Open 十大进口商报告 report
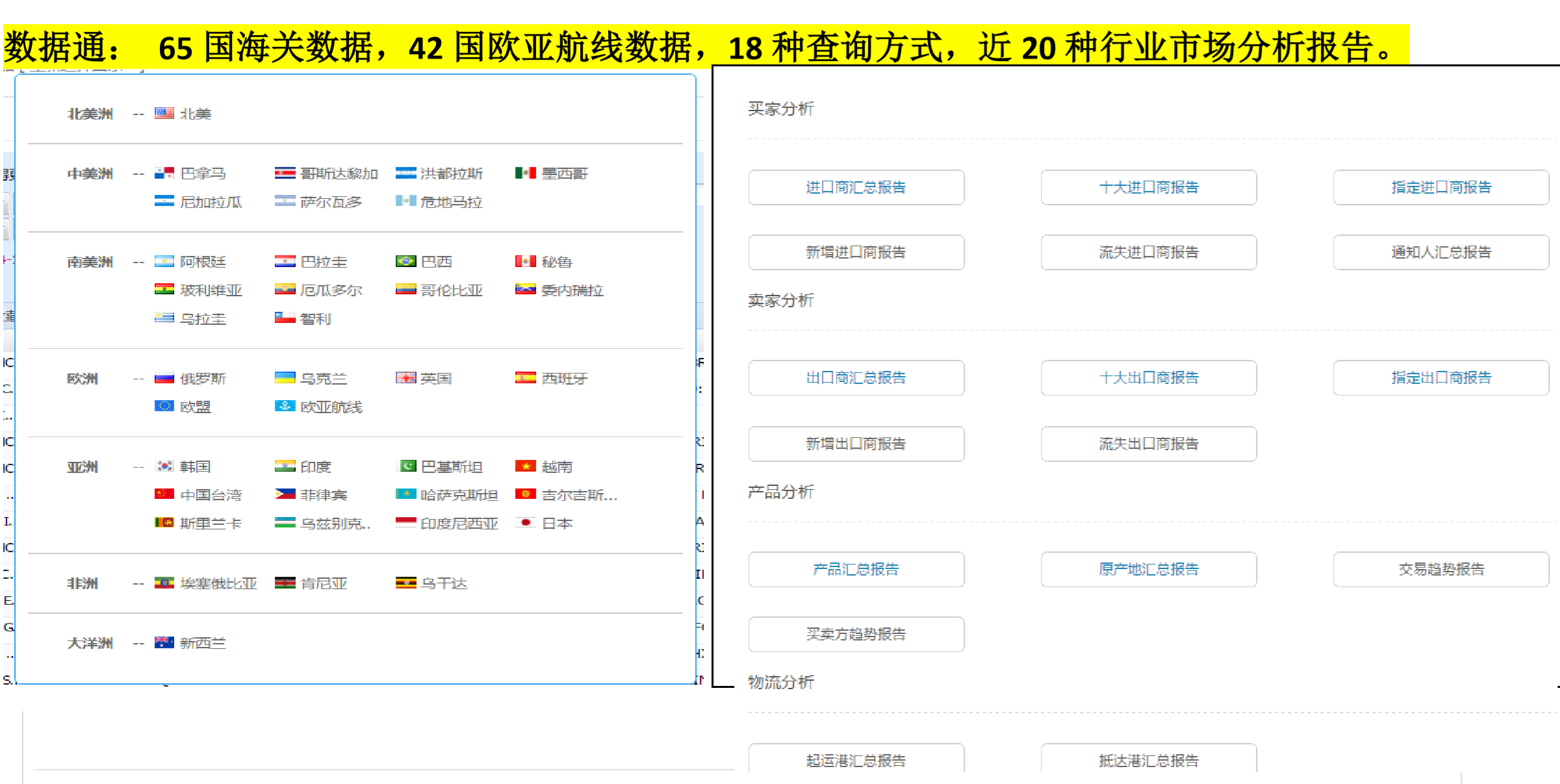Viewport: 1560px width, 784px height. 1148,187
